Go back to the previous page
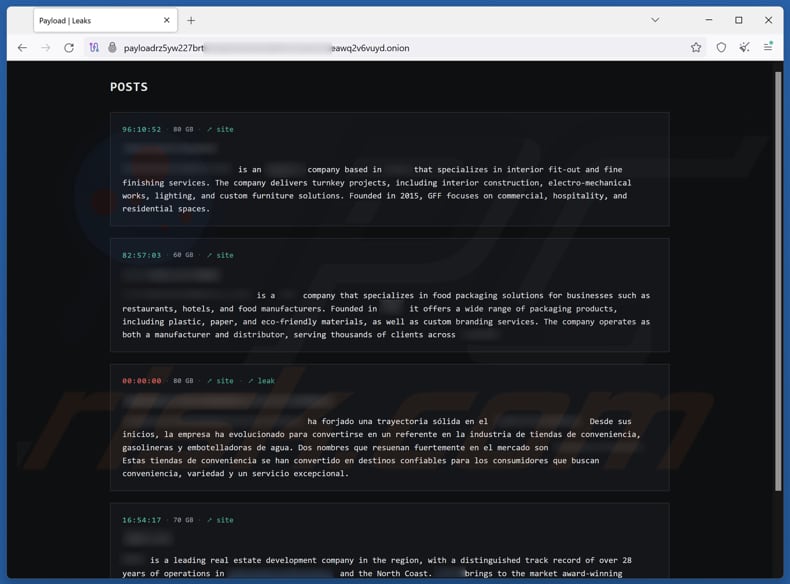790x584 pixels. click(x=22, y=48)
